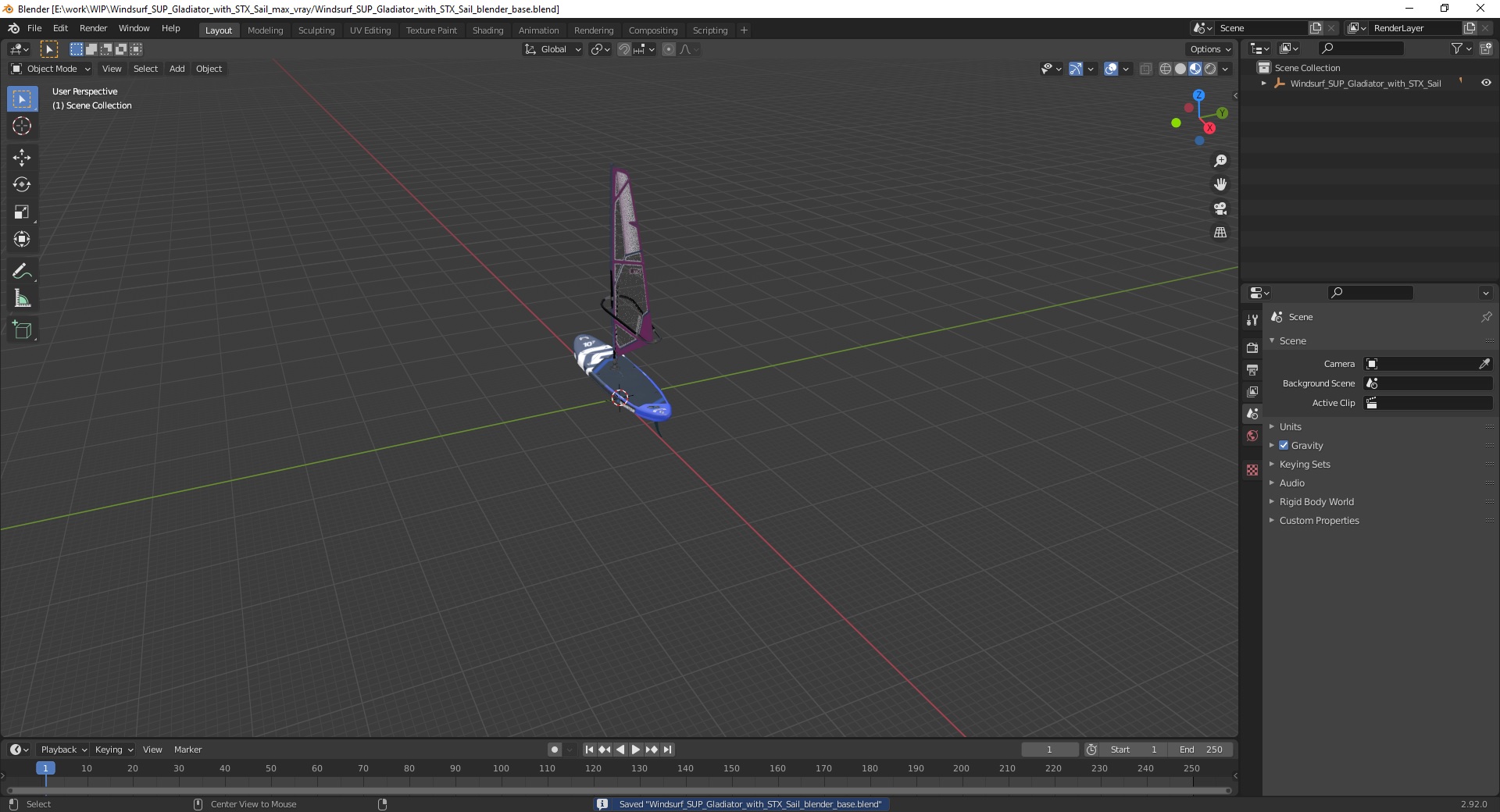Open the Output properties tab
Screen dimensions: 1500x812
click(x=1252, y=370)
